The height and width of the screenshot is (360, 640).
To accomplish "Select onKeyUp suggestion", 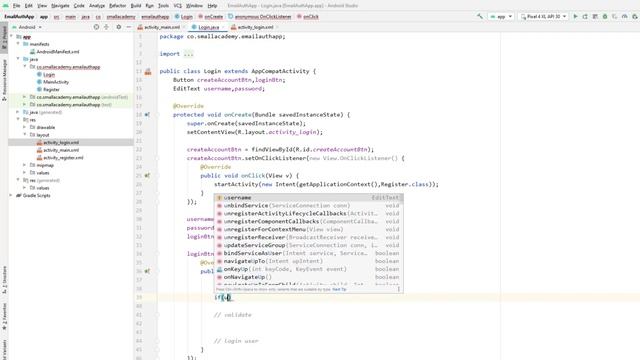I will pyautogui.click(x=309, y=269).
